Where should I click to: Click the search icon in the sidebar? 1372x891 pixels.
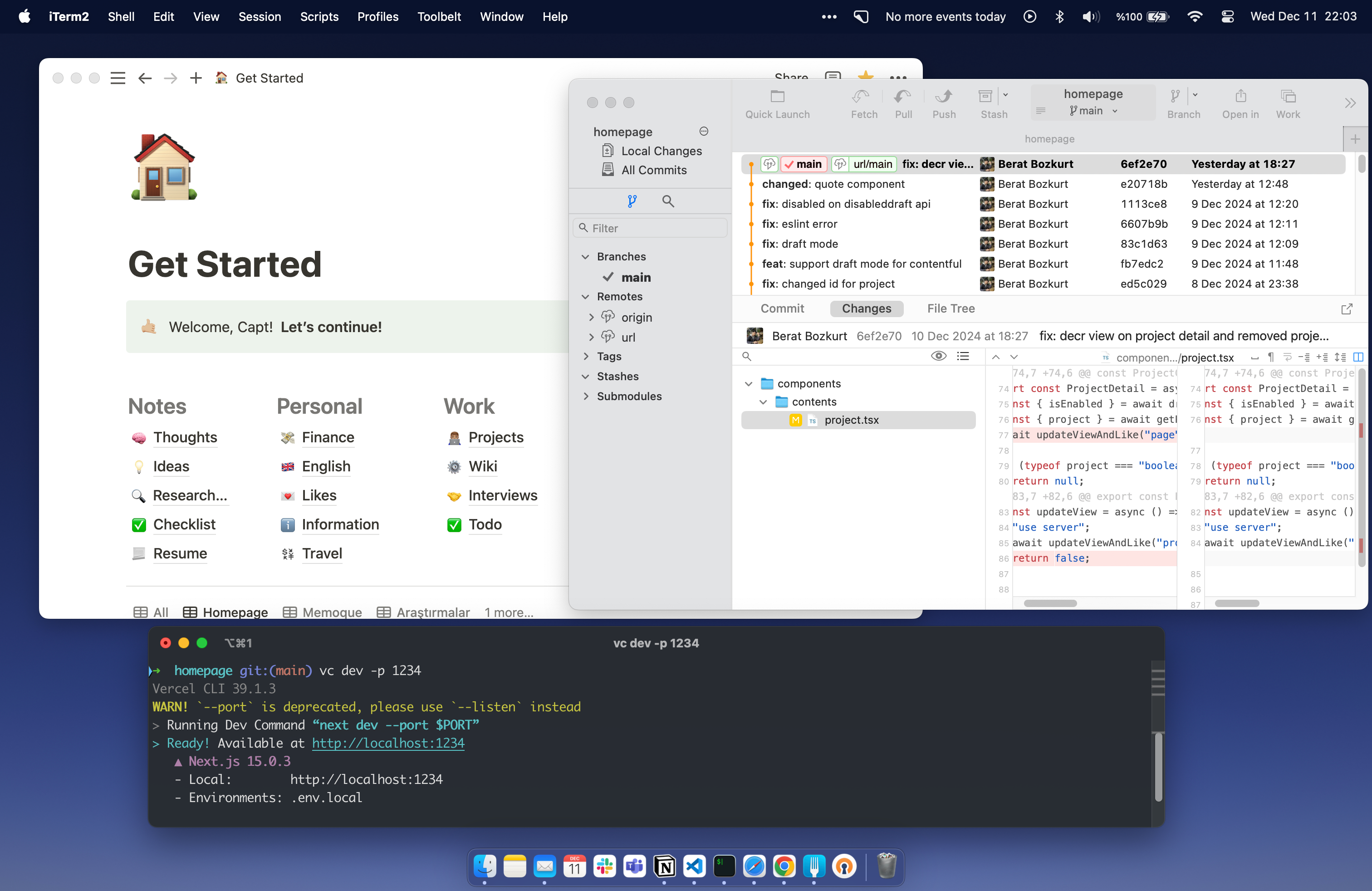tap(667, 201)
